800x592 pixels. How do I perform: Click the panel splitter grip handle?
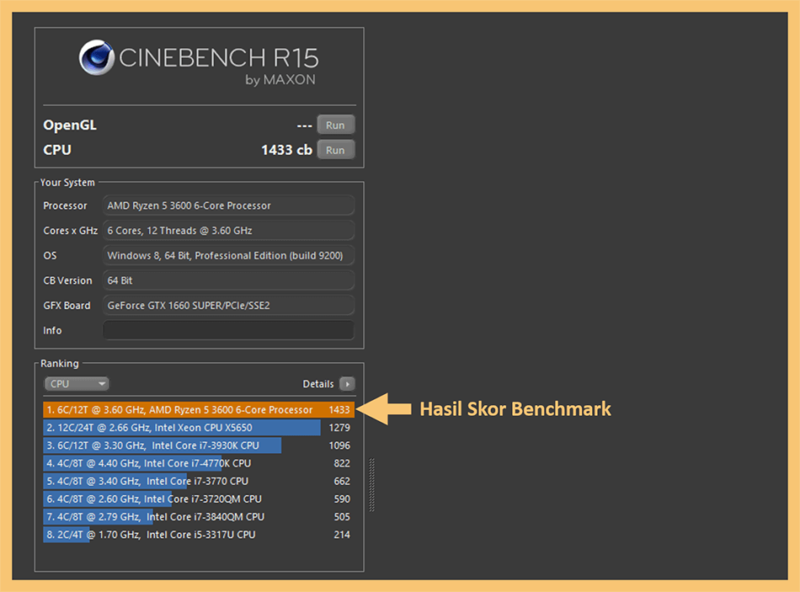click(372, 485)
